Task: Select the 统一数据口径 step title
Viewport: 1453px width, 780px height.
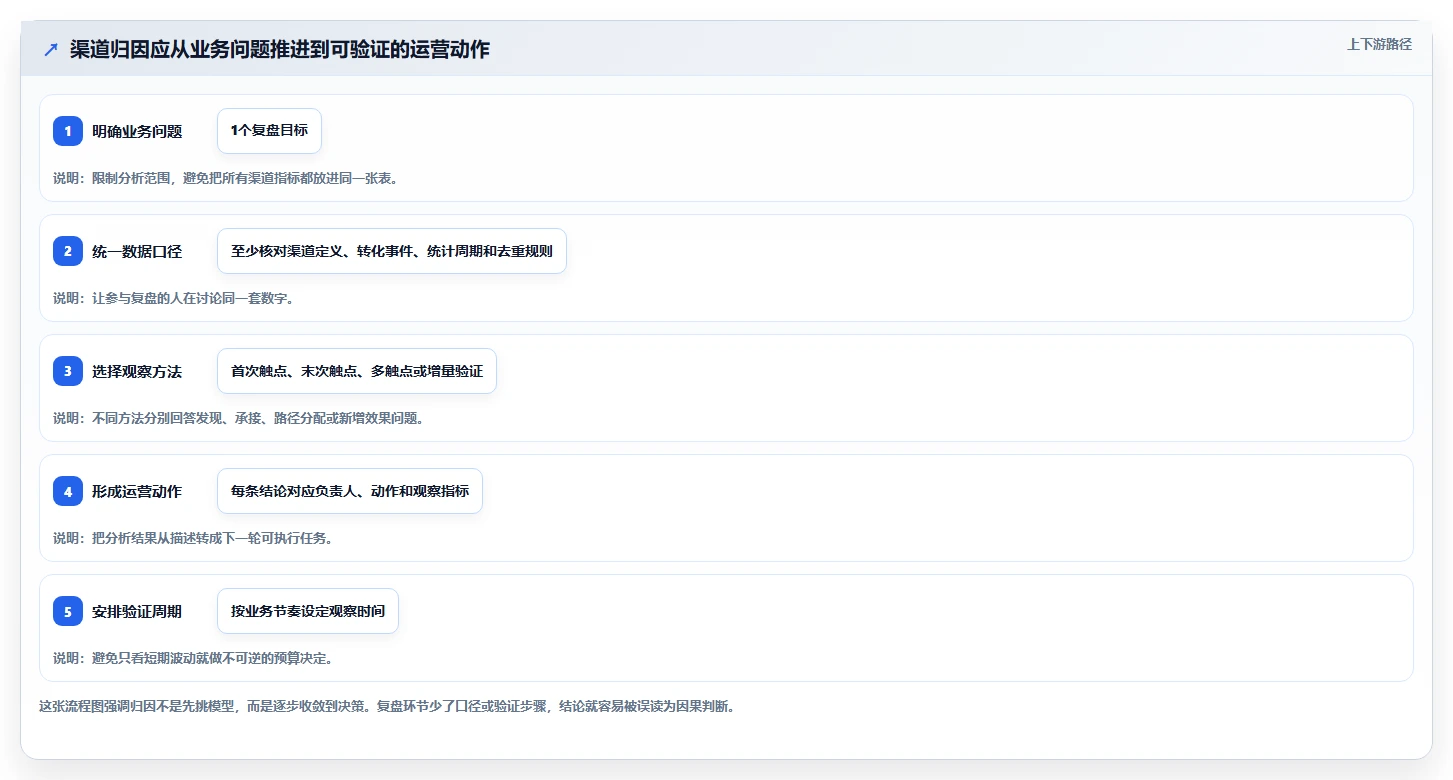Action: 137,251
